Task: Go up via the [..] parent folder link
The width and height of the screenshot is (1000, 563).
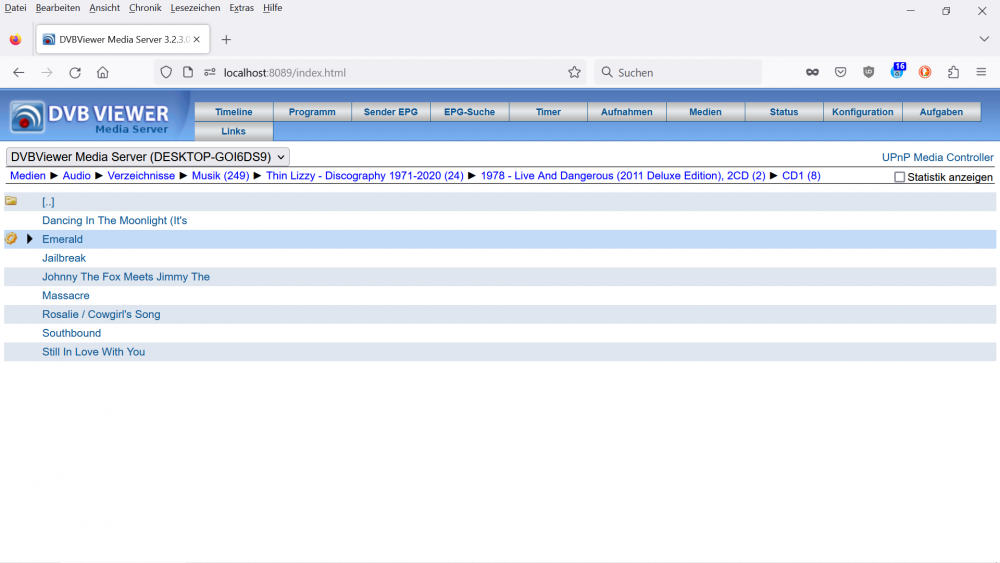Action: pyautogui.click(x=48, y=201)
